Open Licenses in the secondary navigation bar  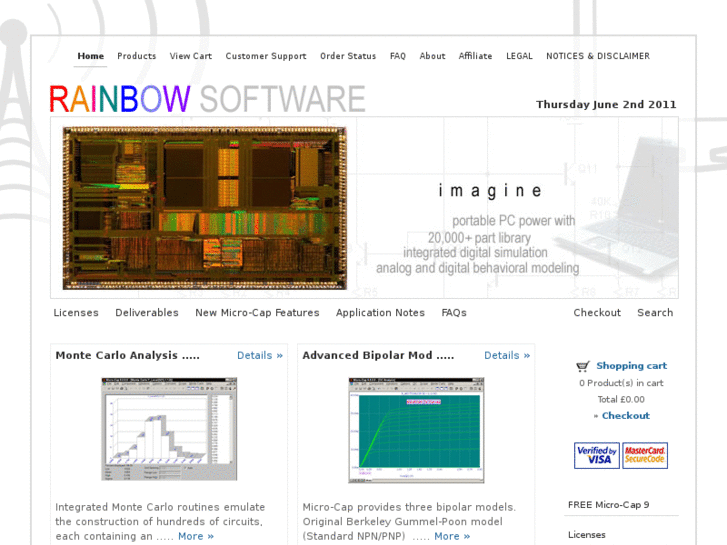click(x=76, y=313)
